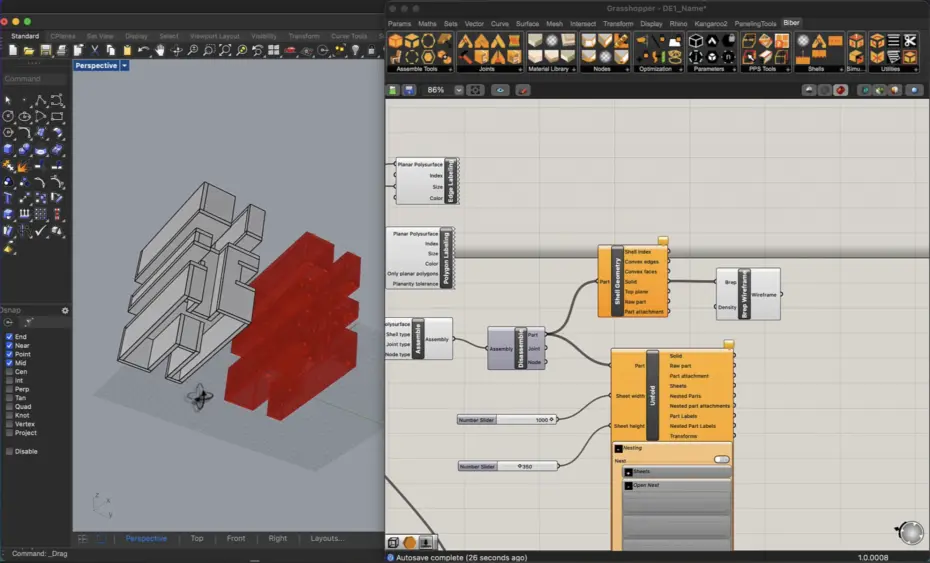Select the Text tool in Rhino sidebar
Viewport: 930px width, 563px height.
8,198
